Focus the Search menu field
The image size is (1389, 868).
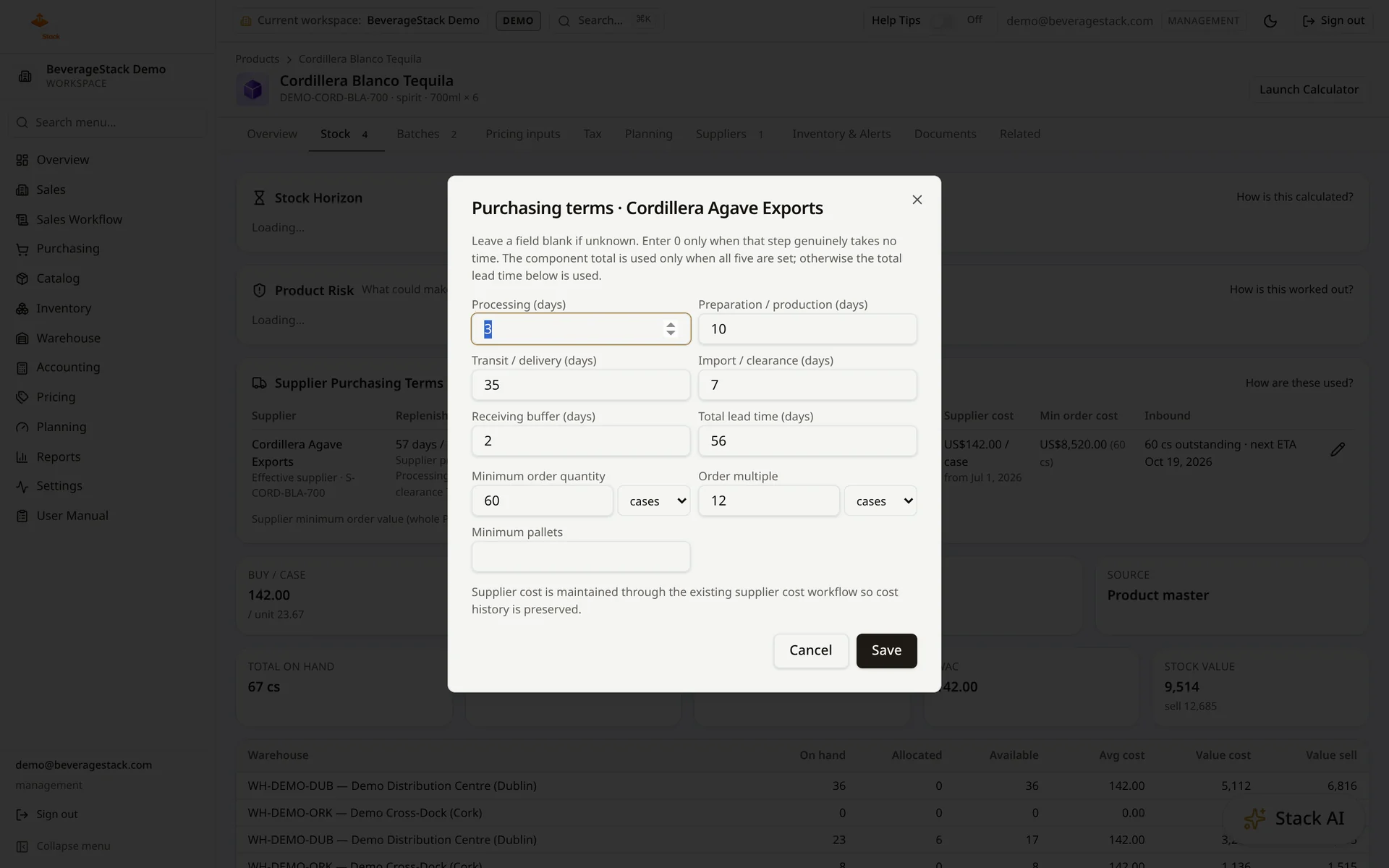coord(108,122)
